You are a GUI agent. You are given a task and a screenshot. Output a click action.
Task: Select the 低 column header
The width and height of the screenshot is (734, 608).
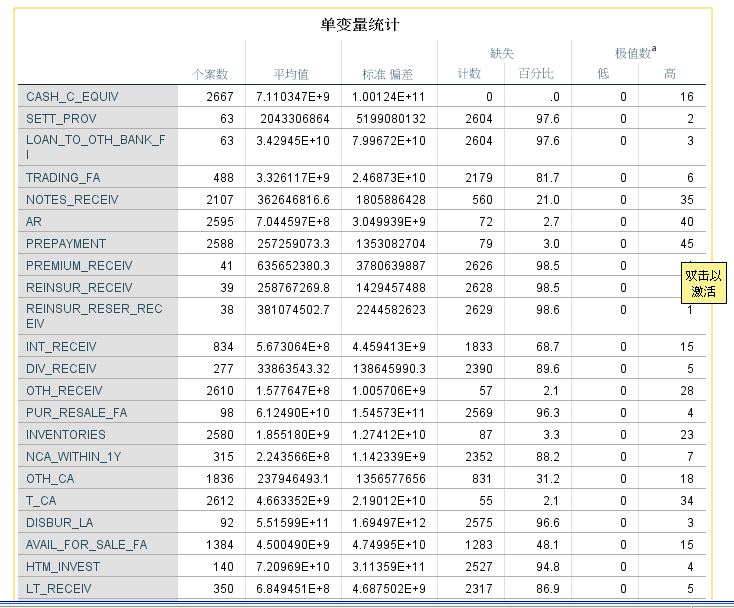(603, 73)
